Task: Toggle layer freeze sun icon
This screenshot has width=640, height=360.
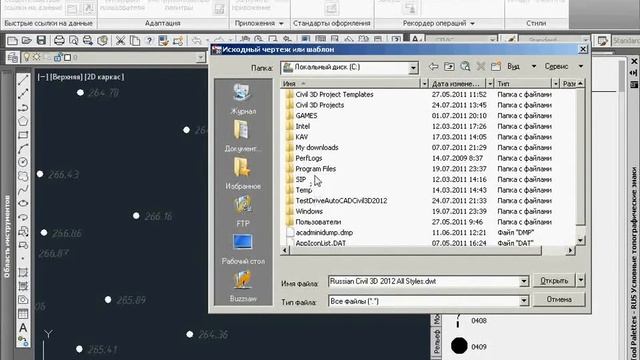Action: coord(36,58)
